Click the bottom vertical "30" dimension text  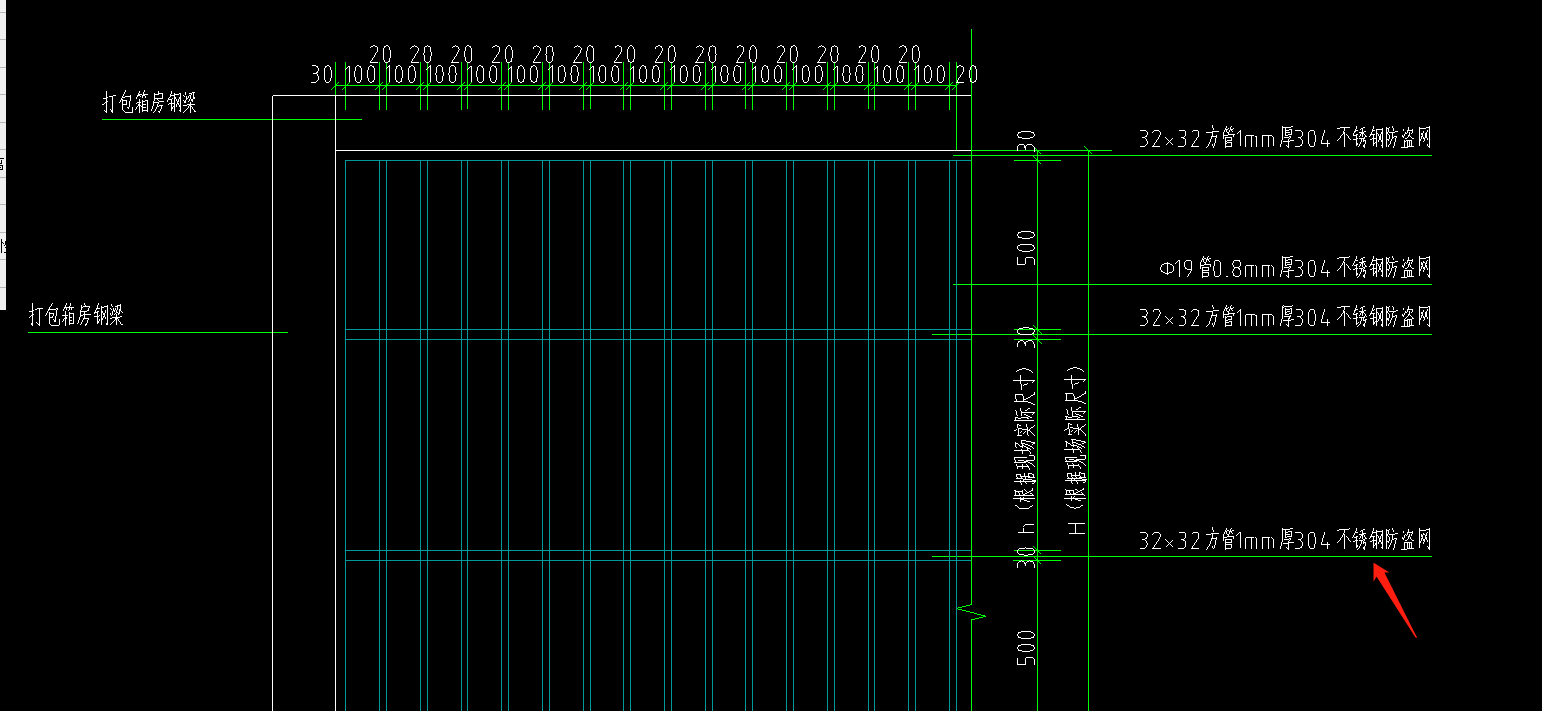tap(1026, 558)
